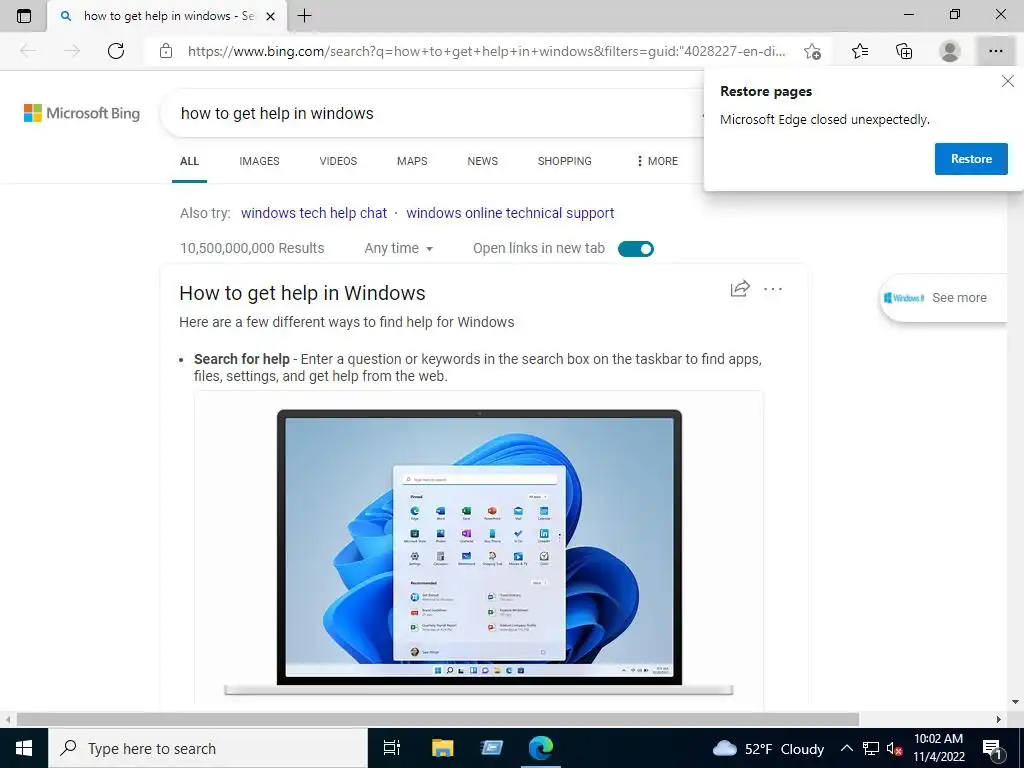Open the muted volume tray icon
This screenshot has height=768, width=1024.
pyautogui.click(x=895, y=748)
